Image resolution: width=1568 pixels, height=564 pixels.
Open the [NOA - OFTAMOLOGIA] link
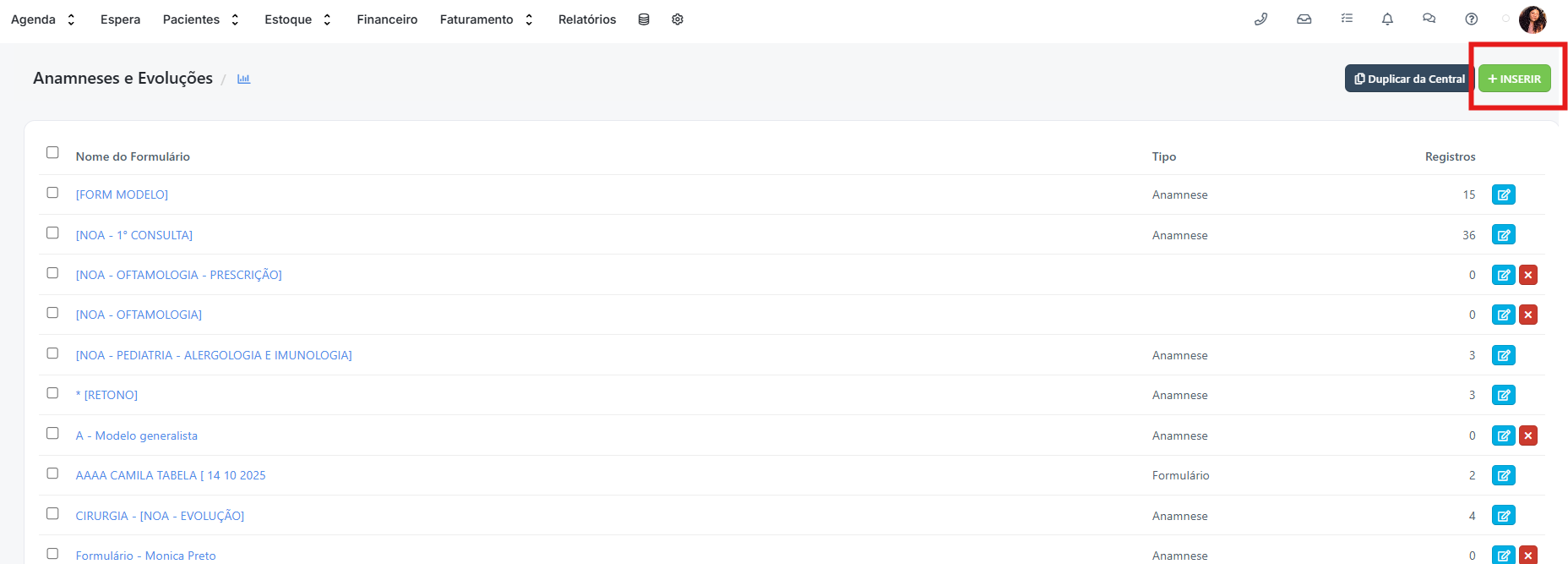139,315
